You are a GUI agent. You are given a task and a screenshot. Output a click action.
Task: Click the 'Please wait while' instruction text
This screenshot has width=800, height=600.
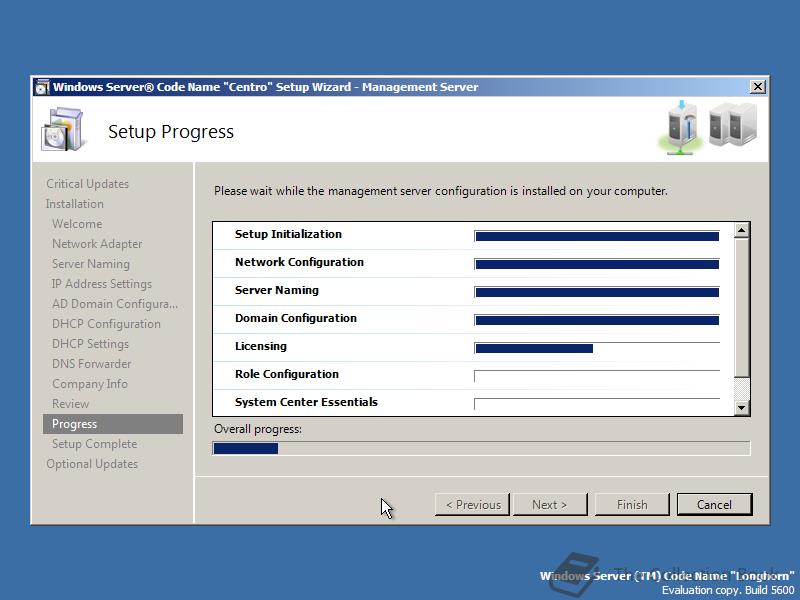[441, 191]
